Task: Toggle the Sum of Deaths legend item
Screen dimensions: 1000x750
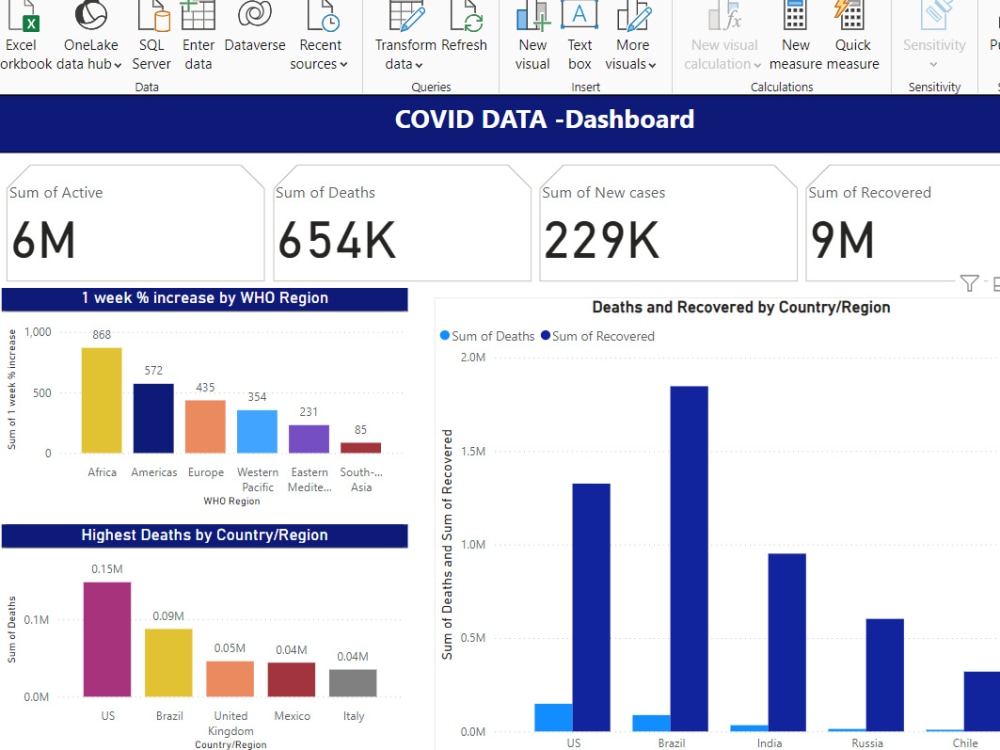Action: coord(487,336)
